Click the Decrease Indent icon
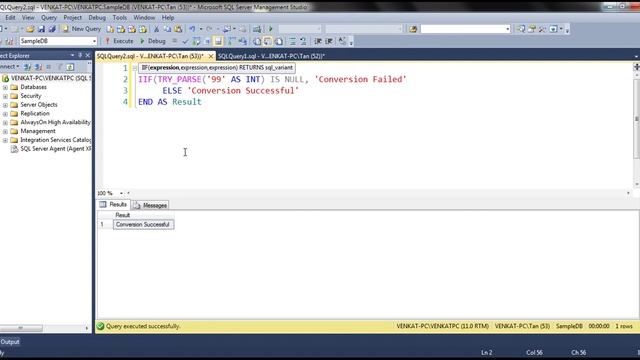 click(318, 41)
